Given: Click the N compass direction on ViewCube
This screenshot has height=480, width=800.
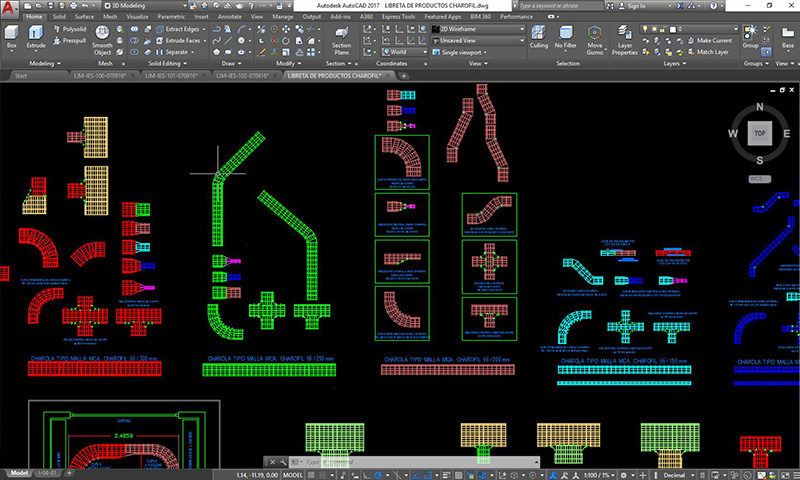Looking at the screenshot, I should click(x=760, y=107).
